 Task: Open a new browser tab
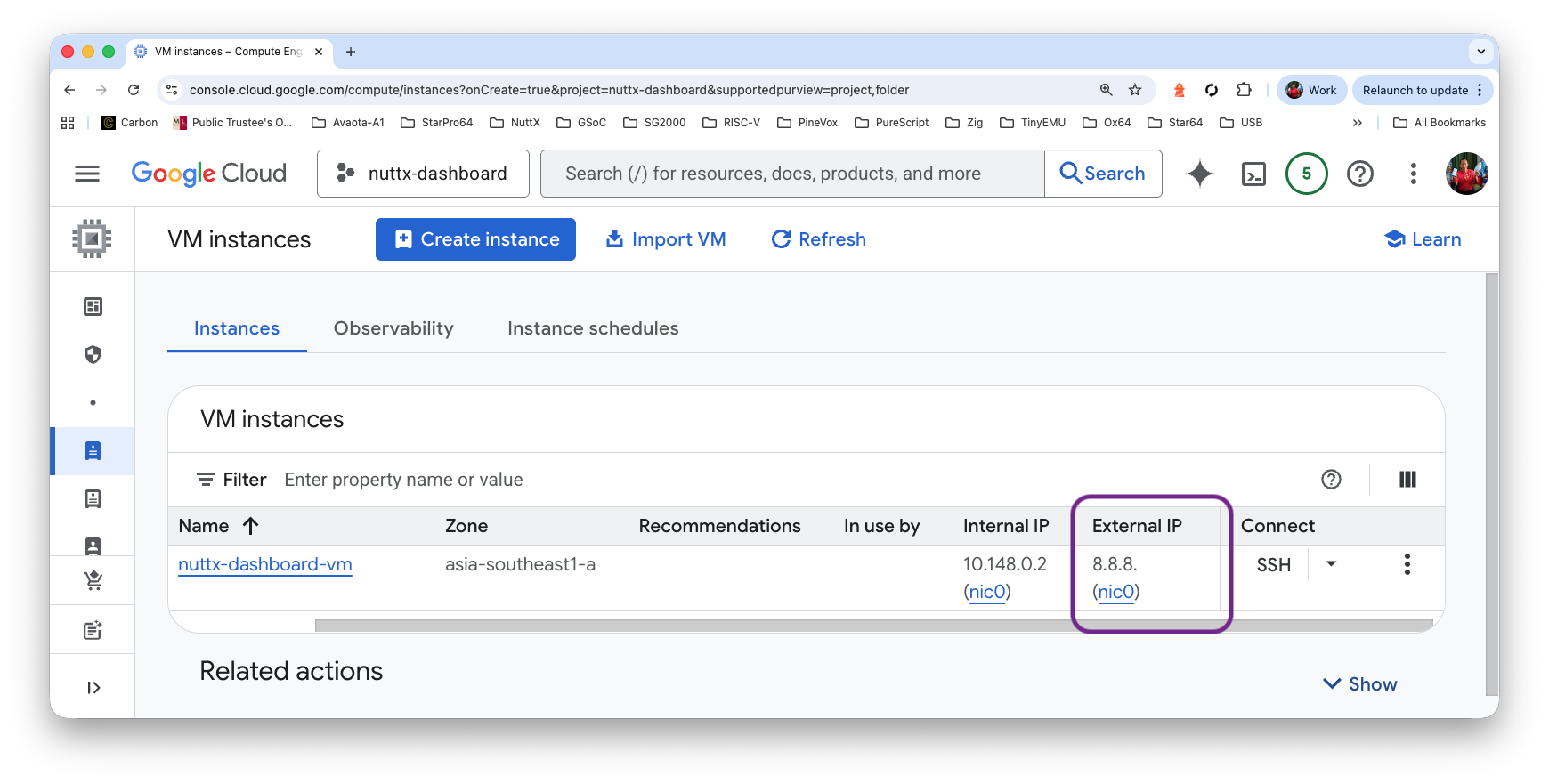(x=351, y=52)
